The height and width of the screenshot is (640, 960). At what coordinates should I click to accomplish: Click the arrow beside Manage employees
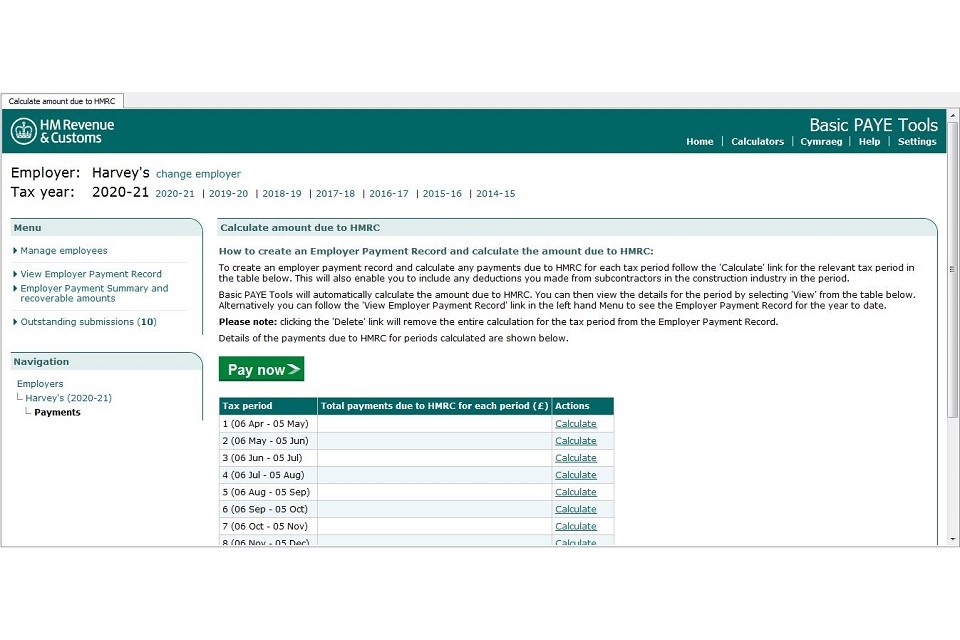pyautogui.click(x=15, y=250)
